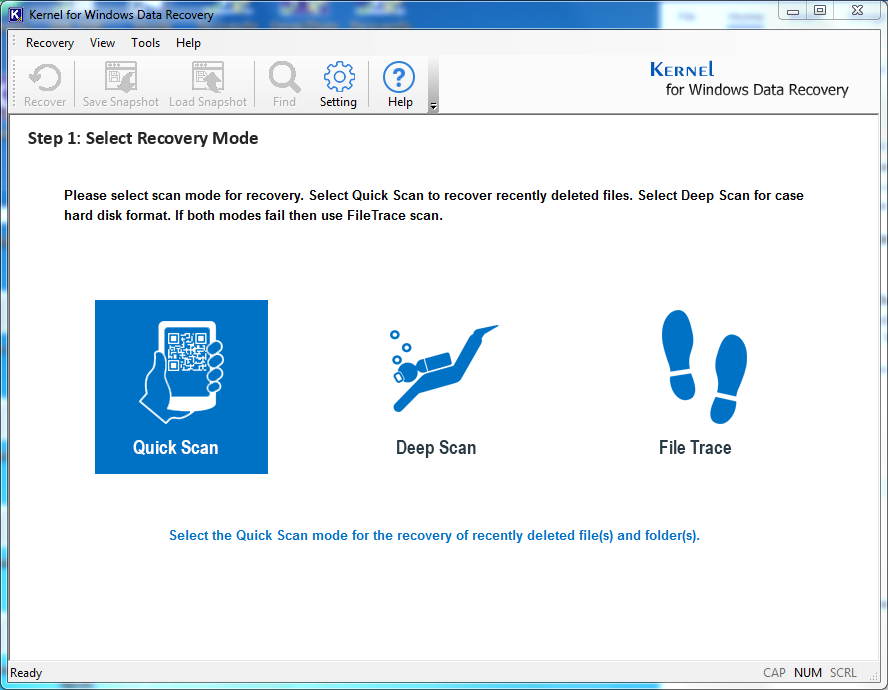Screen dimensions: 888x690
Task: Click the blue Quick Scan mode description text
Action: [x=434, y=535]
